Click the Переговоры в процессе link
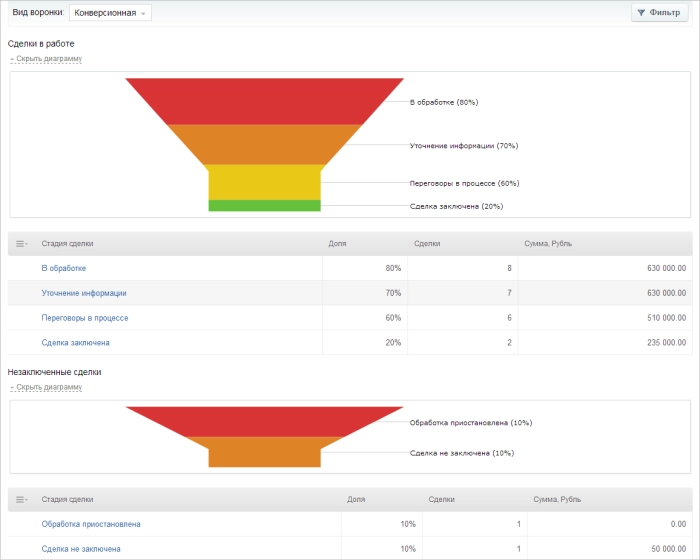This screenshot has height=560, width=700. 84,318
